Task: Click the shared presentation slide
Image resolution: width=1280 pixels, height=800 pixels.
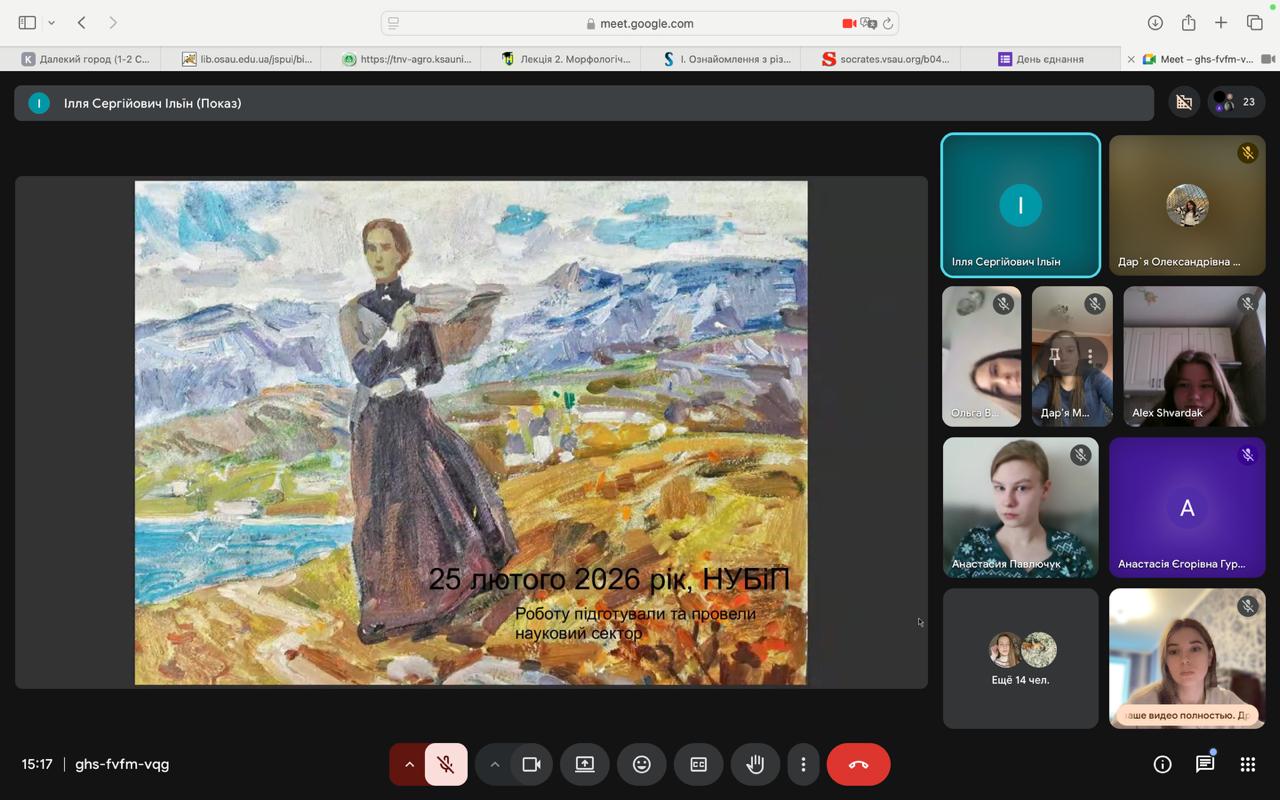Action: 471,433
